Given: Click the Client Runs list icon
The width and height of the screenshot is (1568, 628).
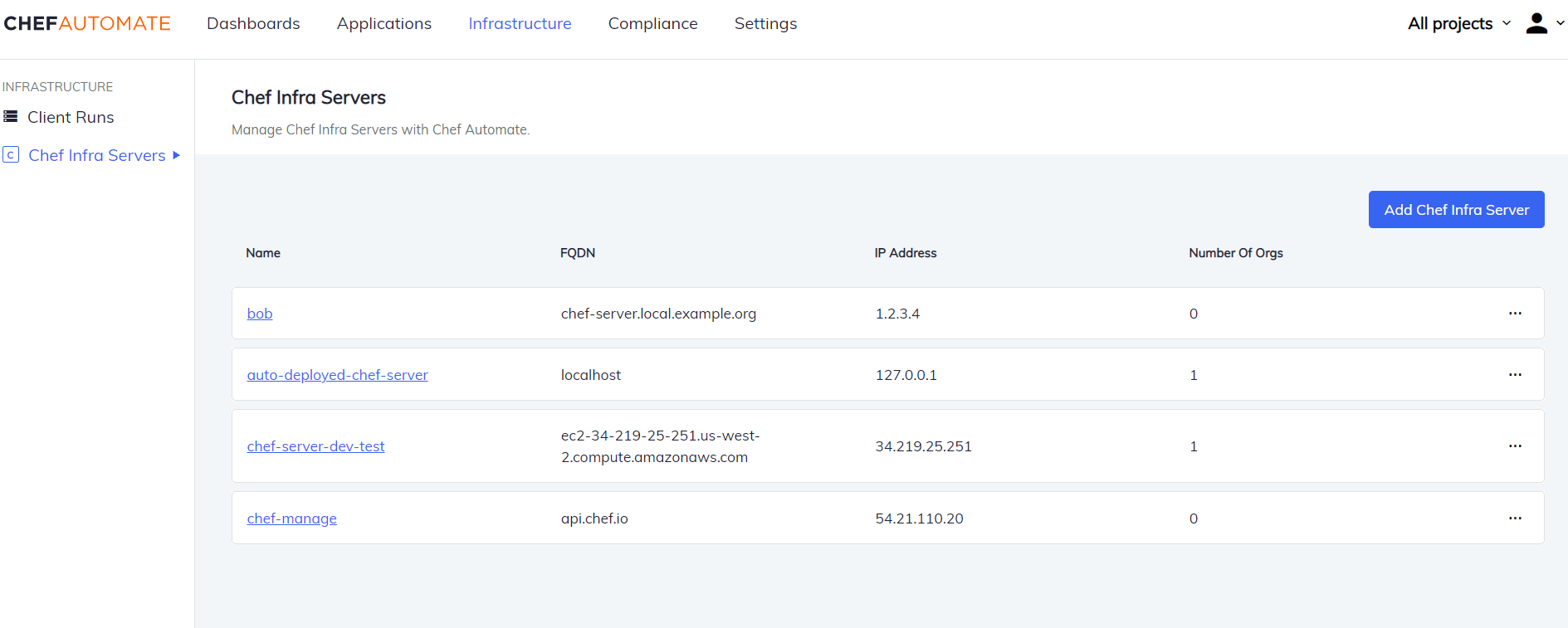Looking at the screenshot, I should 11,117.
